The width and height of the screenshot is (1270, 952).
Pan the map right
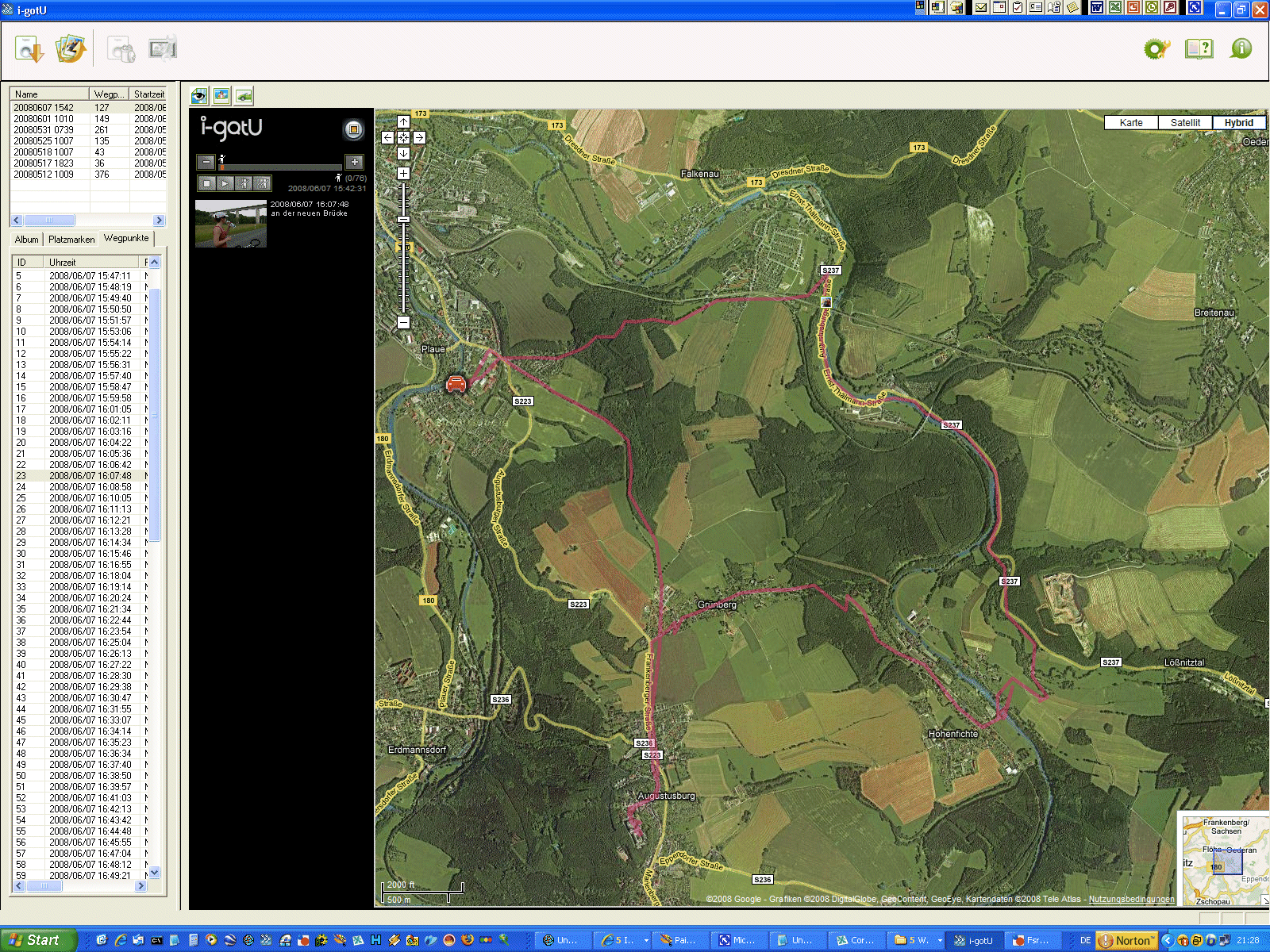(x=419, y=137)
